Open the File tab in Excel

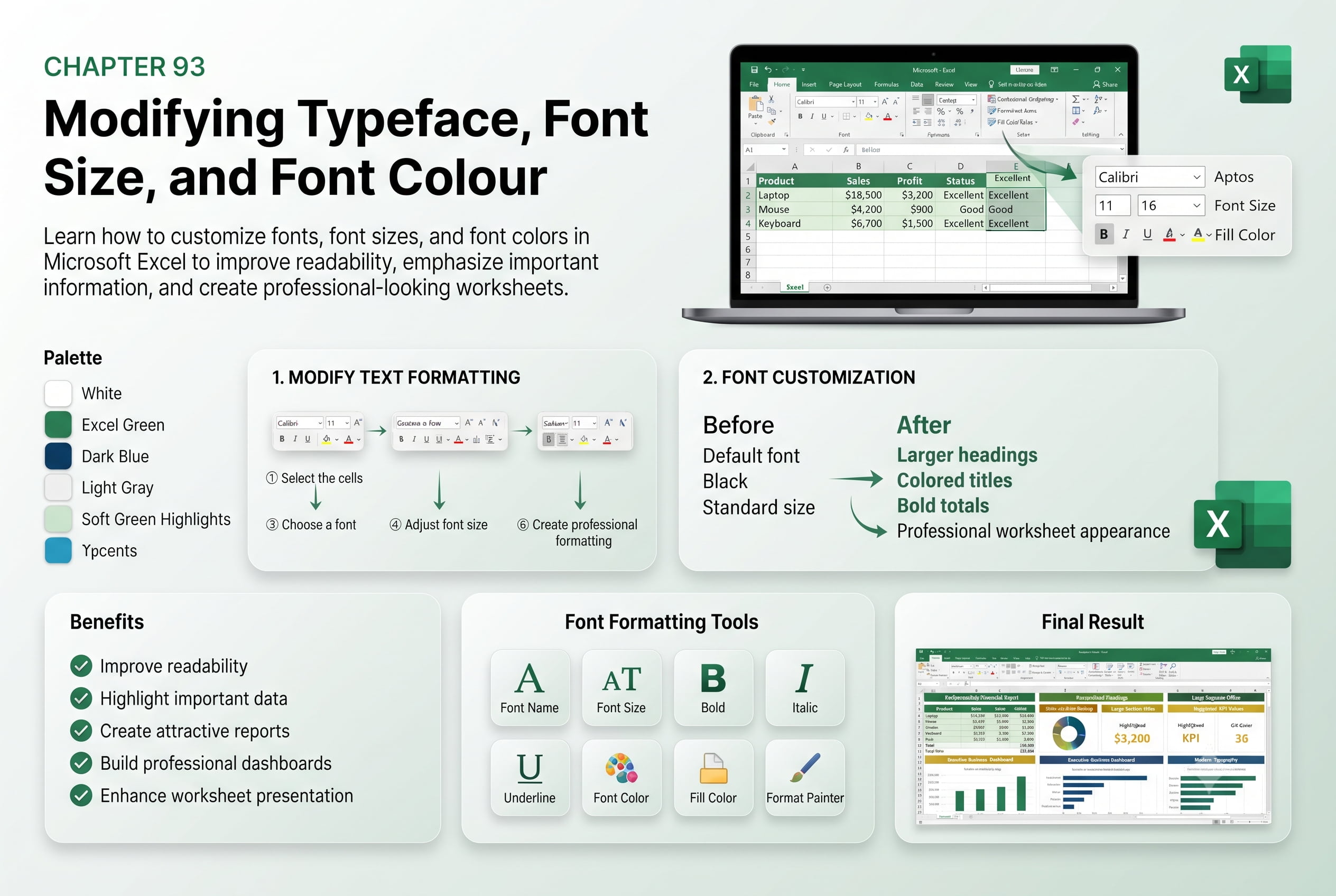[754, 85]
